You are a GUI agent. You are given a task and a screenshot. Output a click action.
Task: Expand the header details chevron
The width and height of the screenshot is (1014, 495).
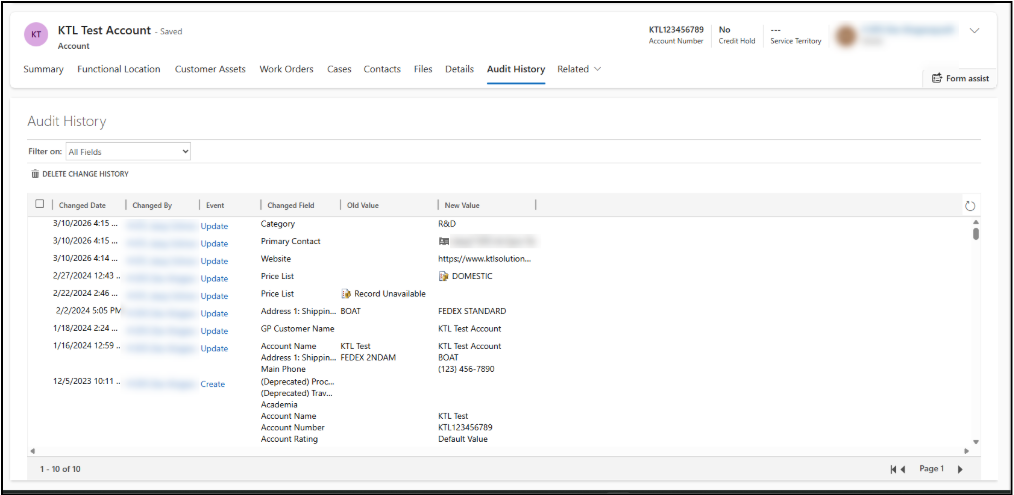click(x=974, y=31)
